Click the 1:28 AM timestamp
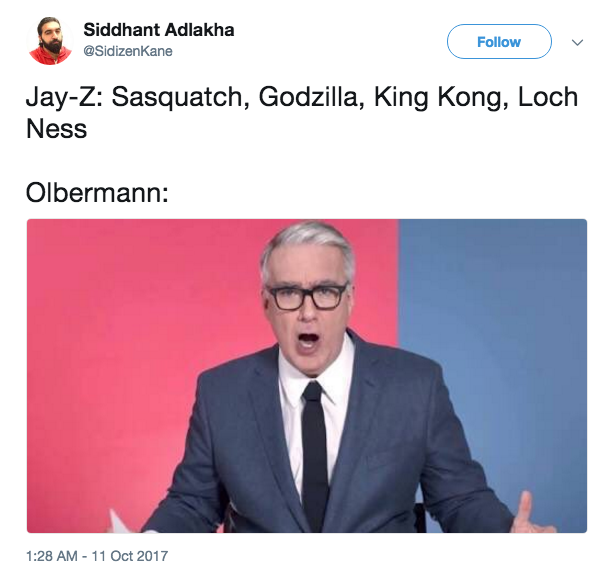The height and width of the screenshot is (577, 612). [52, 556]
